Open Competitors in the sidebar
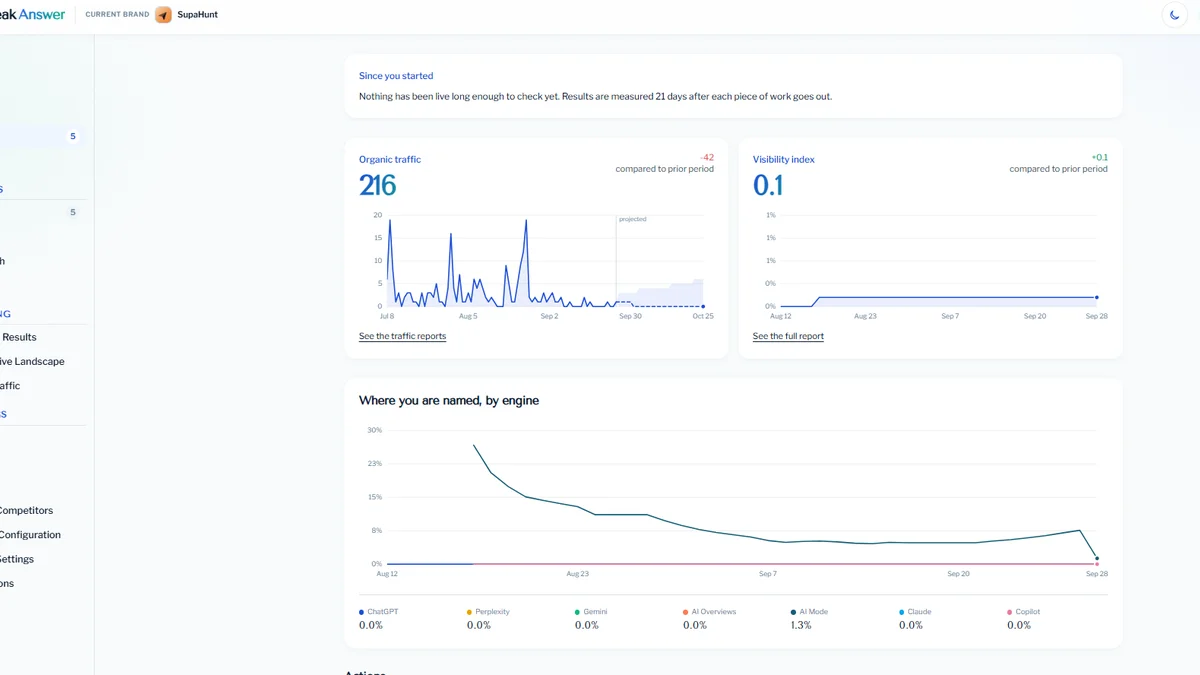1200x675 pixels. (25, 511)
